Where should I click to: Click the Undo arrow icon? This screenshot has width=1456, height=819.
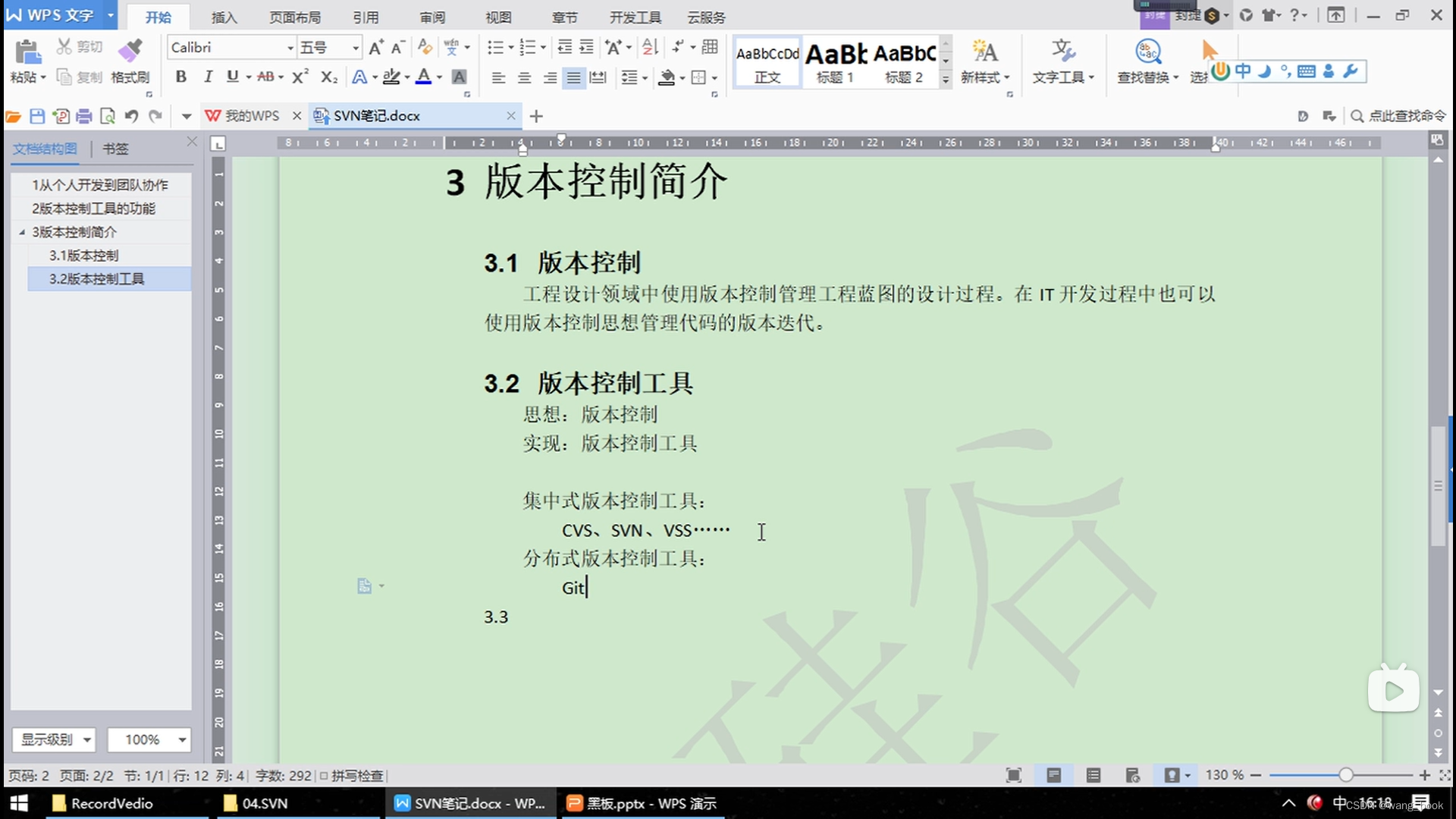(130, 115)
